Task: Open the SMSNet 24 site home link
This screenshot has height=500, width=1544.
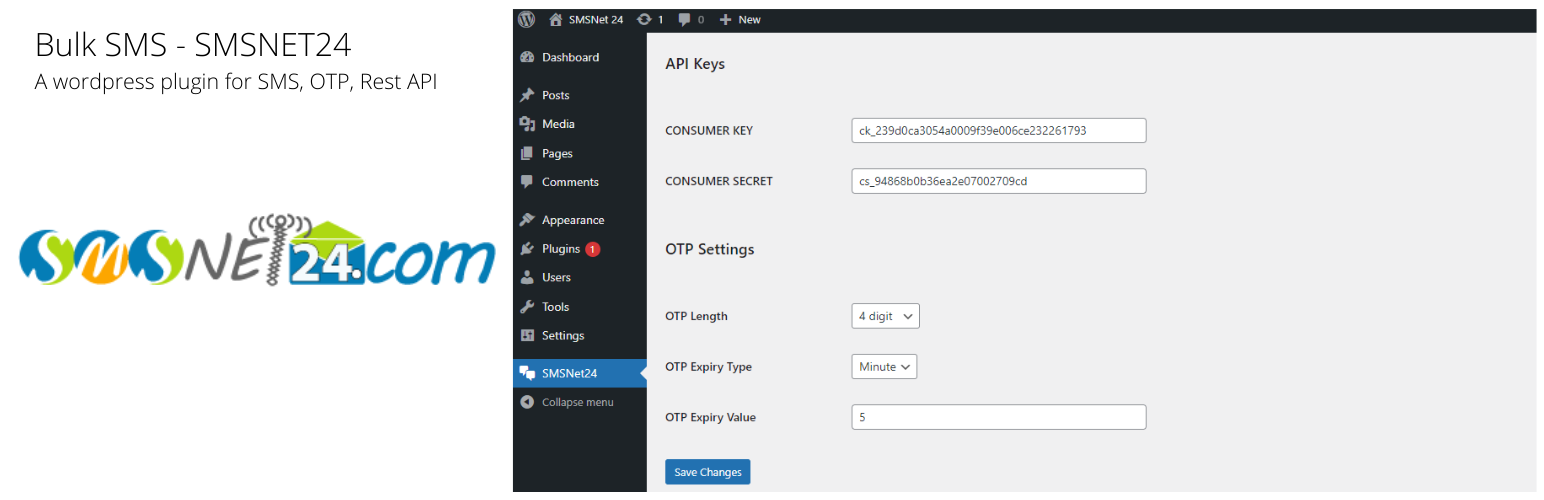Action: [586, 19]
